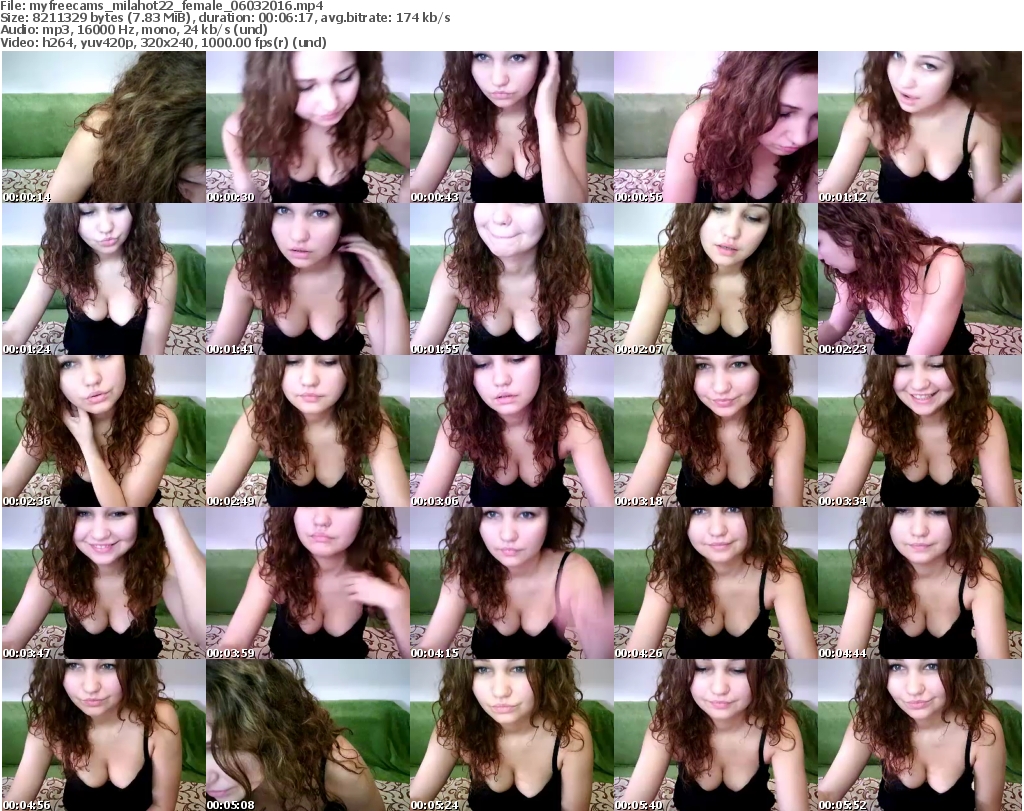
Task: Open the thumbnail stamped 00:02:07
Action: (716, 279)
